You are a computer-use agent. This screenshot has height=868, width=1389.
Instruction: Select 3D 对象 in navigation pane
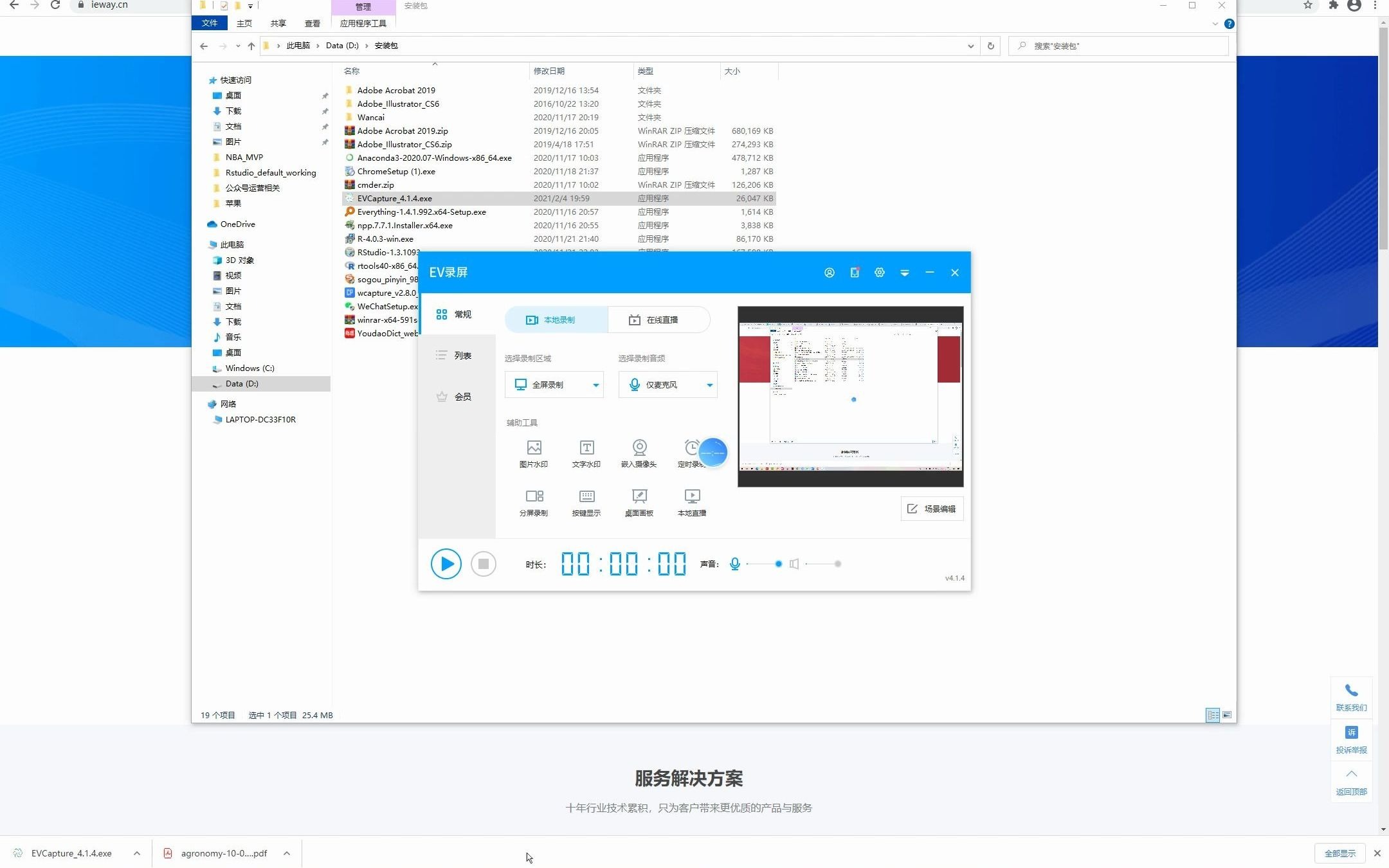pyautogui.click(x=239, y=260)
